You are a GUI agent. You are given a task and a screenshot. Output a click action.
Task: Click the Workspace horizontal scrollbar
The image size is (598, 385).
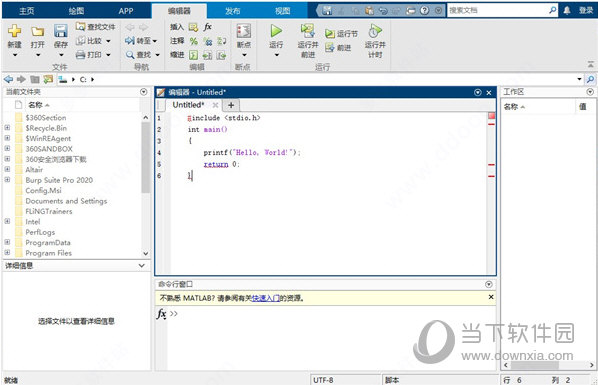tap(534, 365)
